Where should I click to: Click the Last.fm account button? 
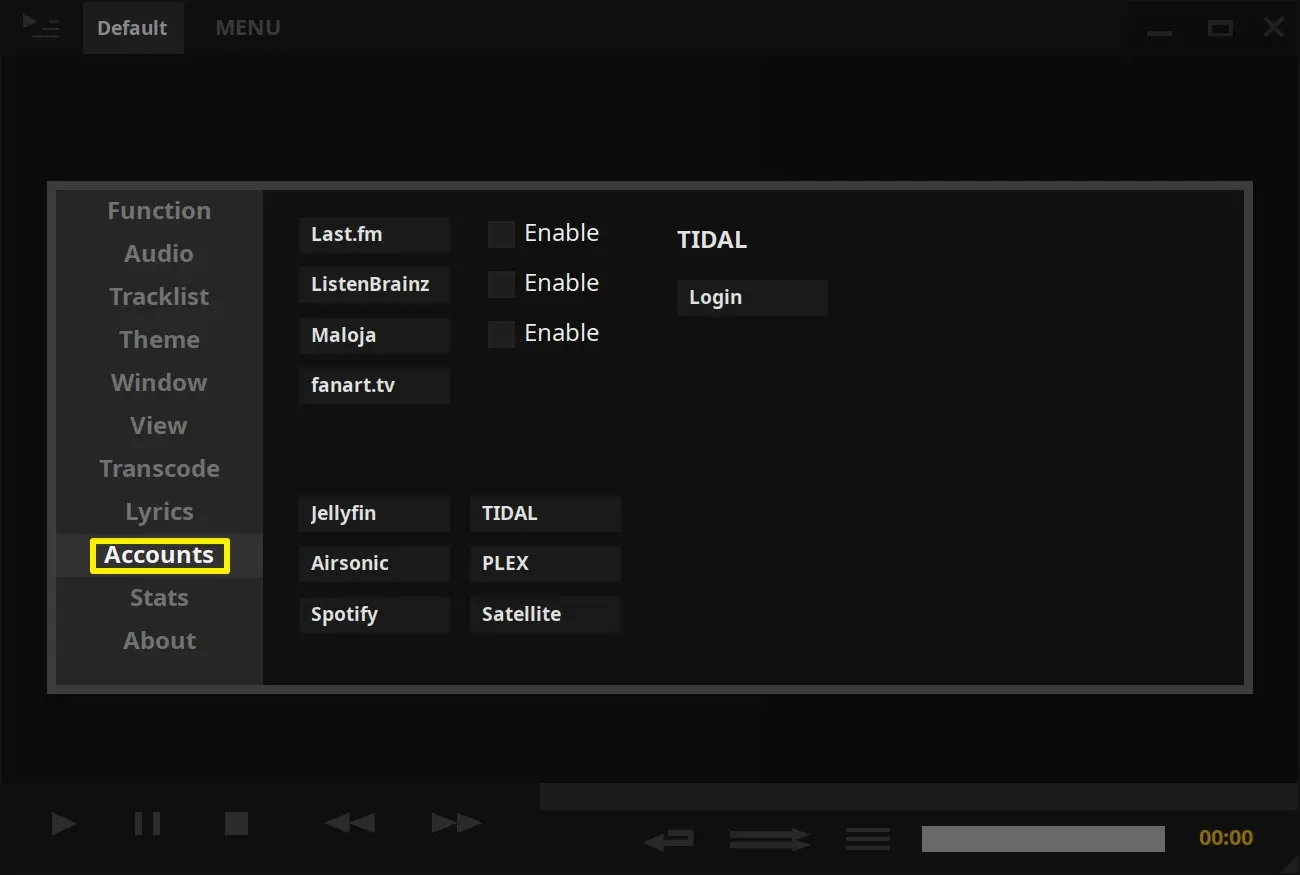tap(374, 235)
